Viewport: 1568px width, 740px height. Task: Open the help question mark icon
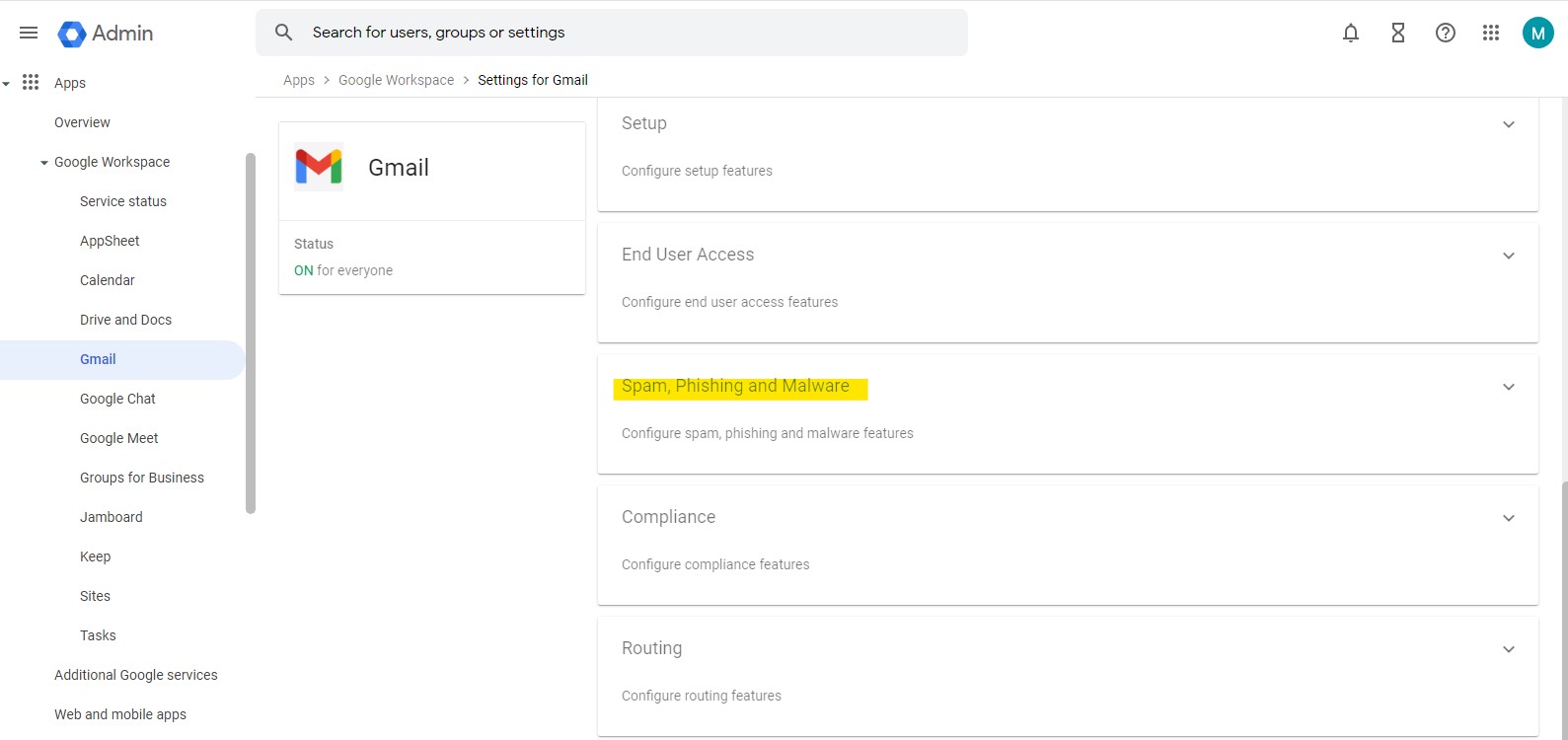point(1446,33)
